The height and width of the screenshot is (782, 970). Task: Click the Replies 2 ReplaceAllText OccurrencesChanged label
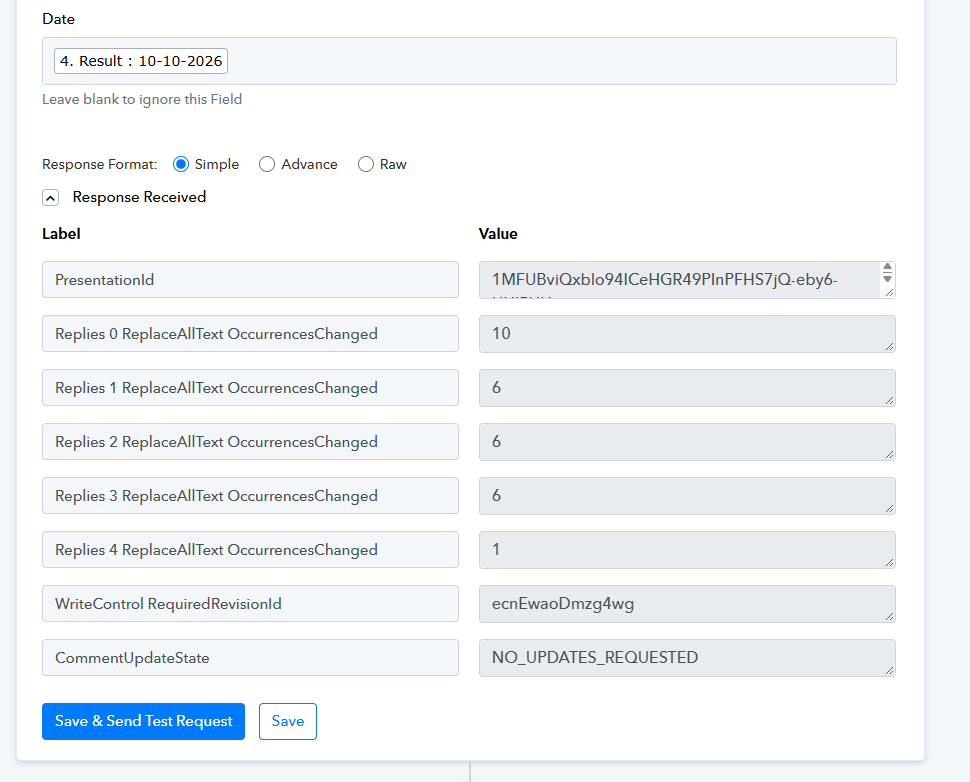251,442
